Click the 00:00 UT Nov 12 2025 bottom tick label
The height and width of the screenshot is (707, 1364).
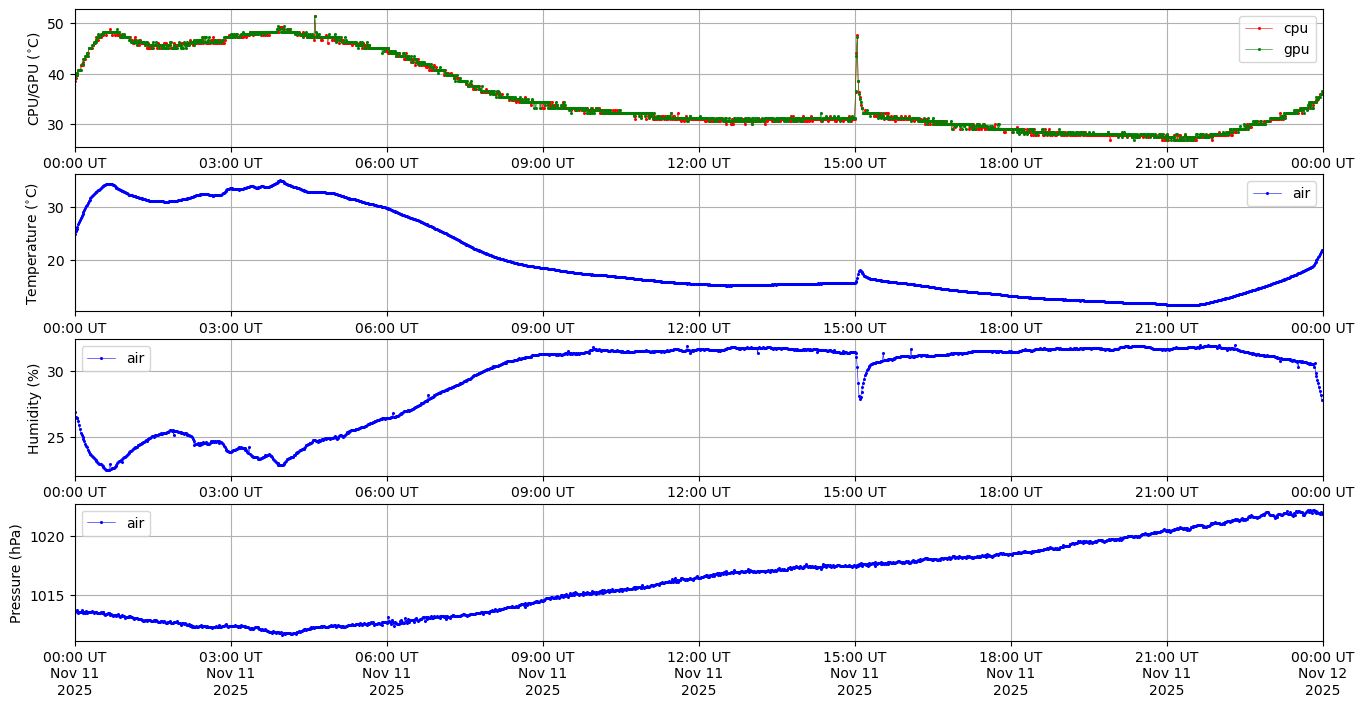(x=1322, y=673)
